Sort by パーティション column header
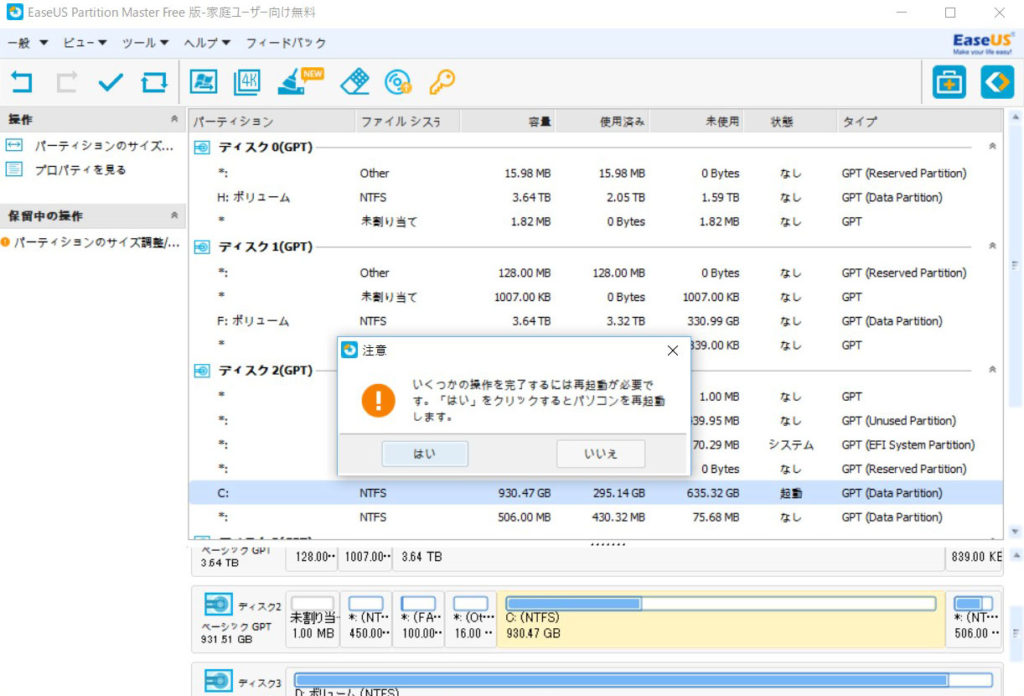1024x696 pixels. pyautogui.click(x=272, y=121)
